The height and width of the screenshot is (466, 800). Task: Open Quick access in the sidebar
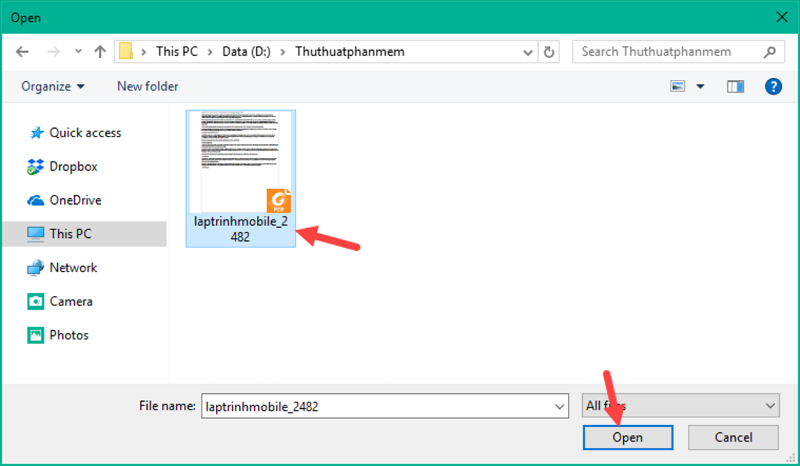(85, 132)
